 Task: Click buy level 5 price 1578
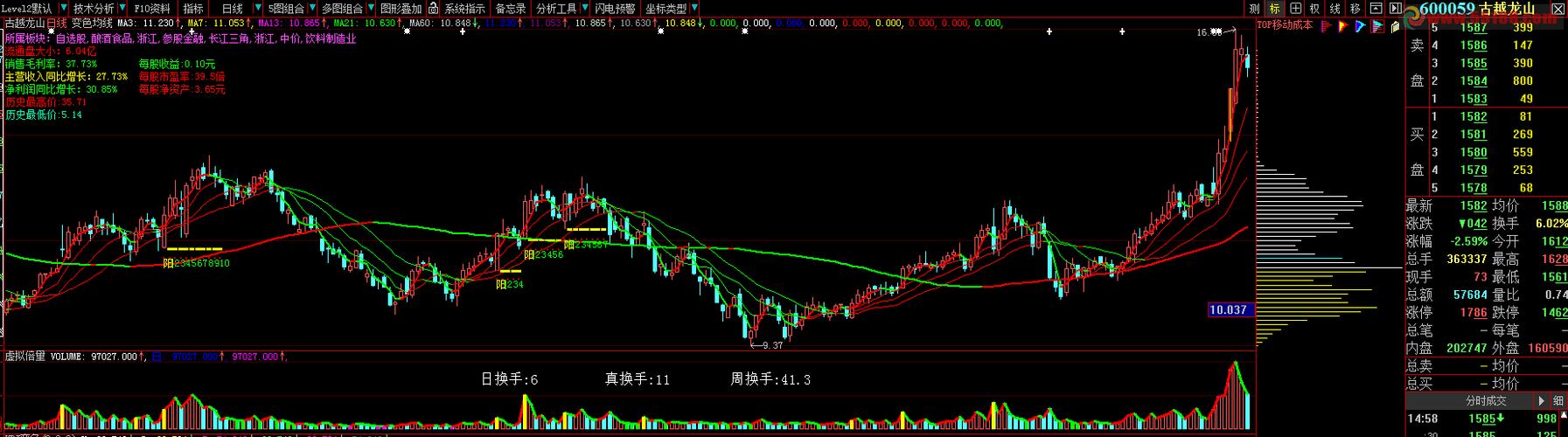pos(1474,187)
